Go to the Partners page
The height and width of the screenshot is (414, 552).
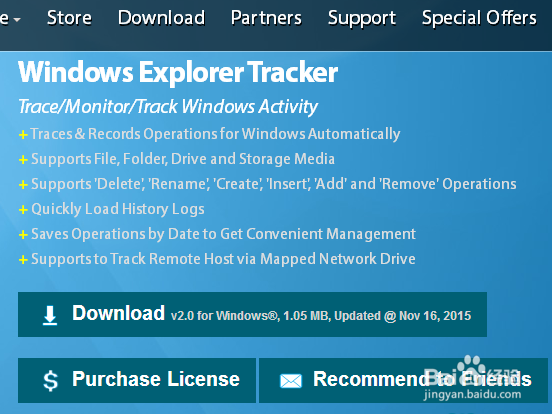coord(266,18)
